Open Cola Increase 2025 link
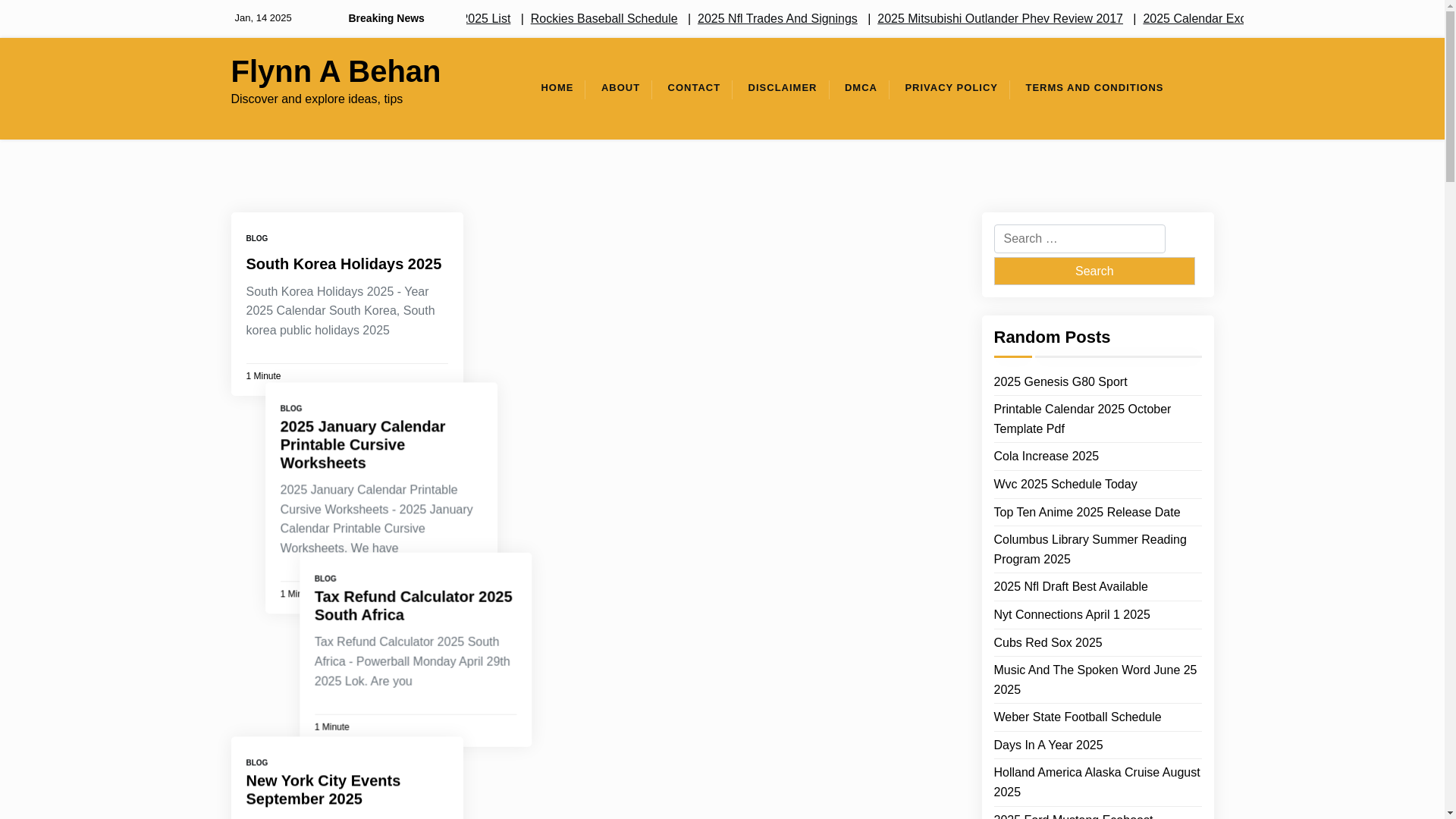 [1046, 457]
